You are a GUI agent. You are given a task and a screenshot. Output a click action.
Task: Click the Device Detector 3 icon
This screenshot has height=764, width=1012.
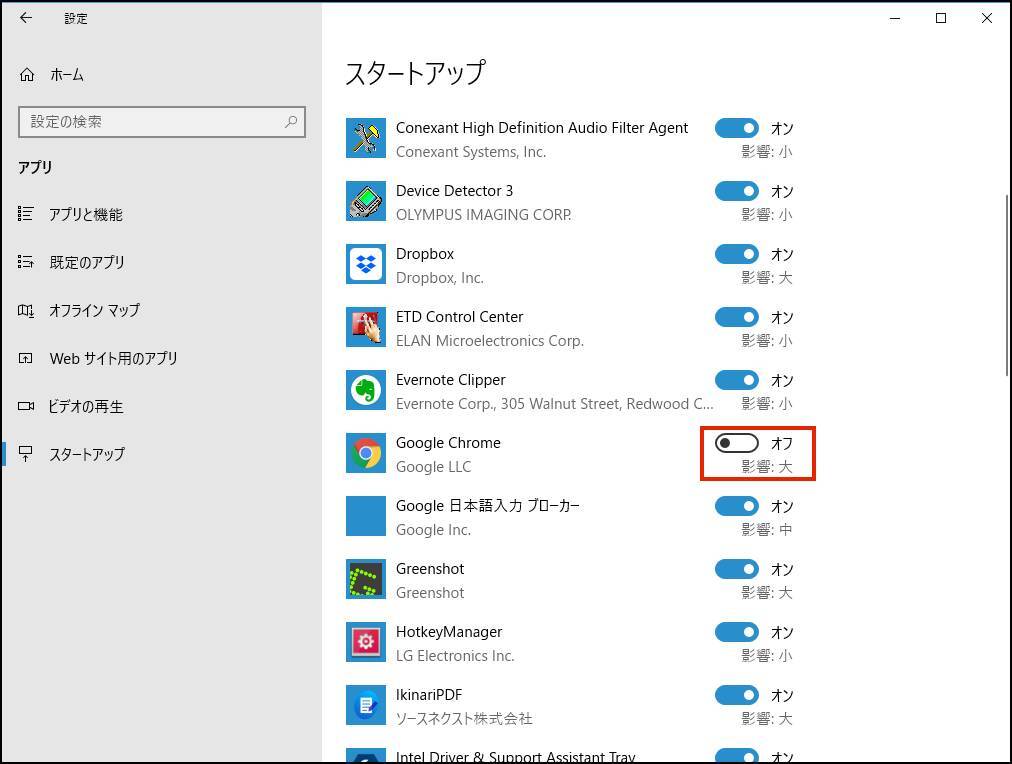tap(366, 202)
